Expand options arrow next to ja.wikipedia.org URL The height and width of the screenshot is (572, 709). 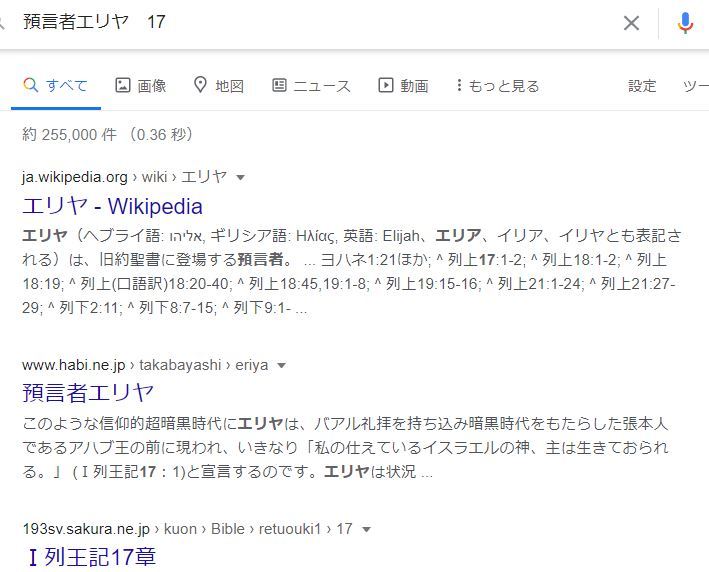241,177
